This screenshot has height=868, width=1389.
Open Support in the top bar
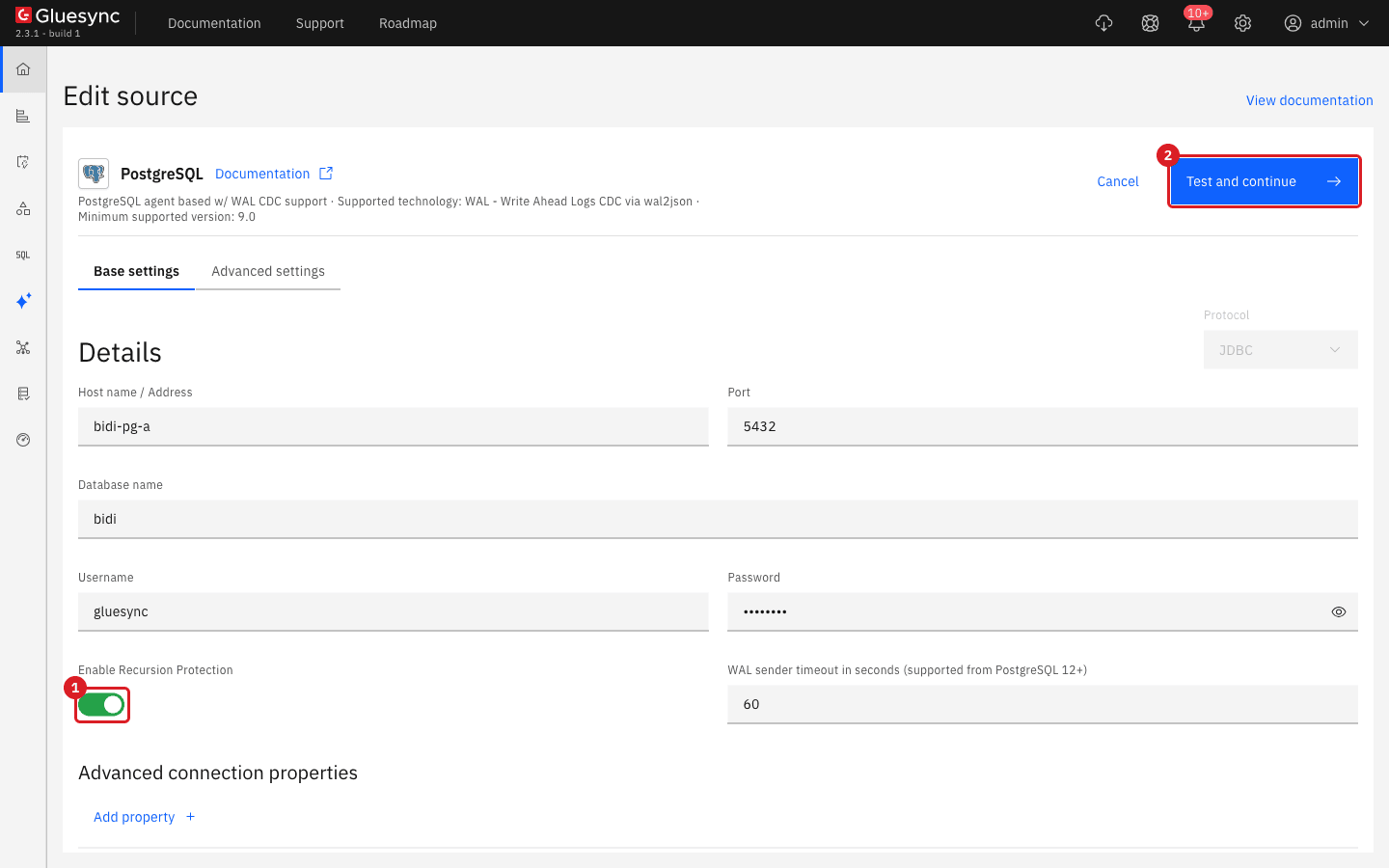pos(320,23)
